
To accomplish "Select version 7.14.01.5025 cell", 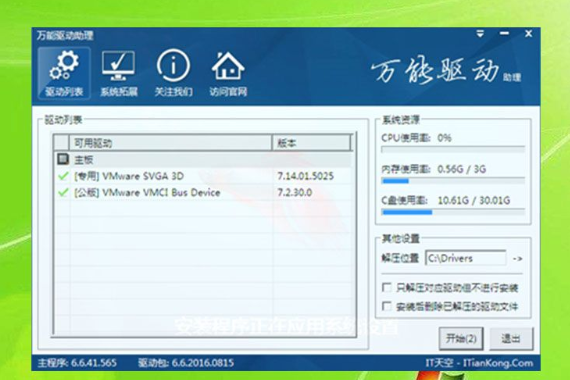I will coord(305,176).
